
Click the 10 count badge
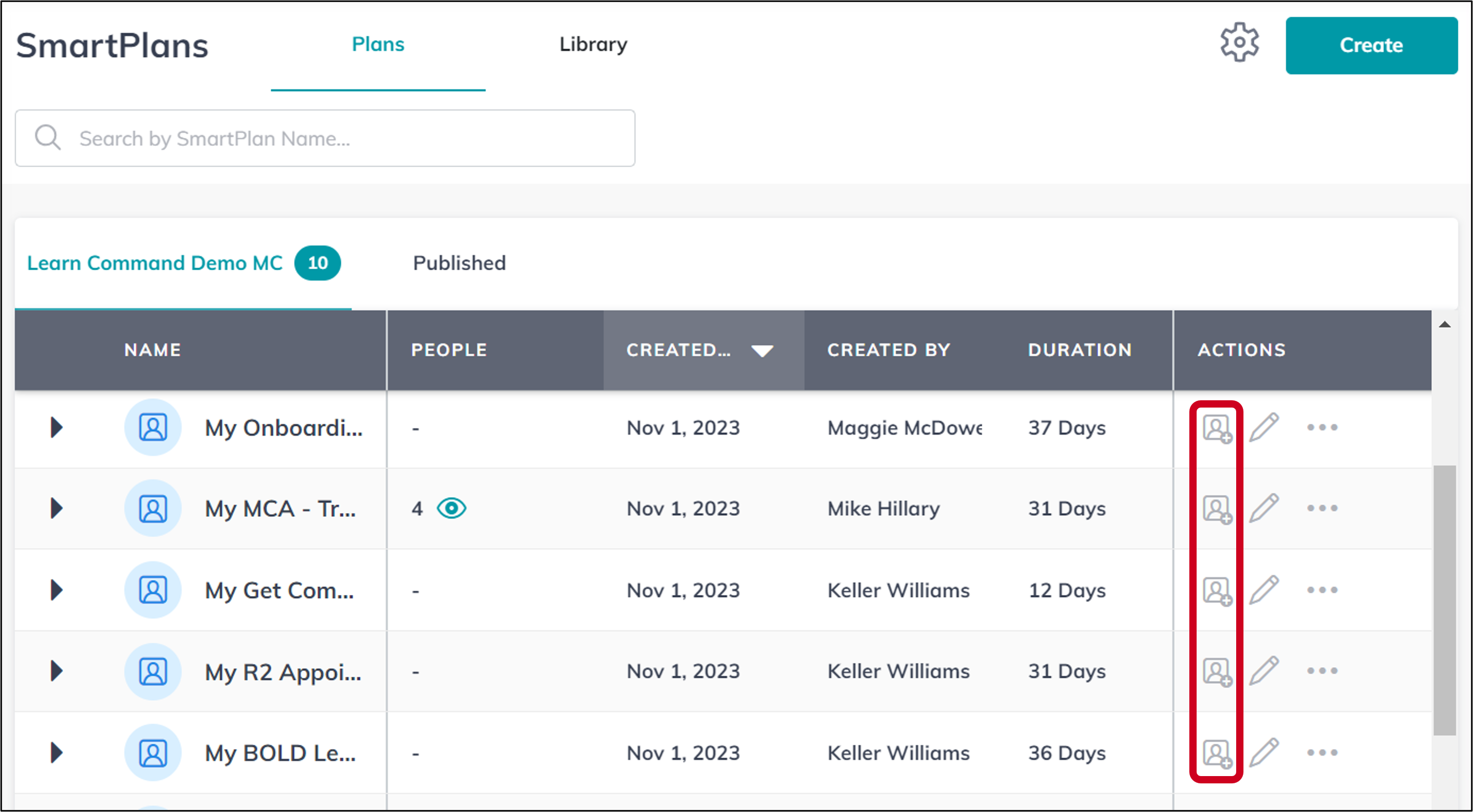click(318, 263)
